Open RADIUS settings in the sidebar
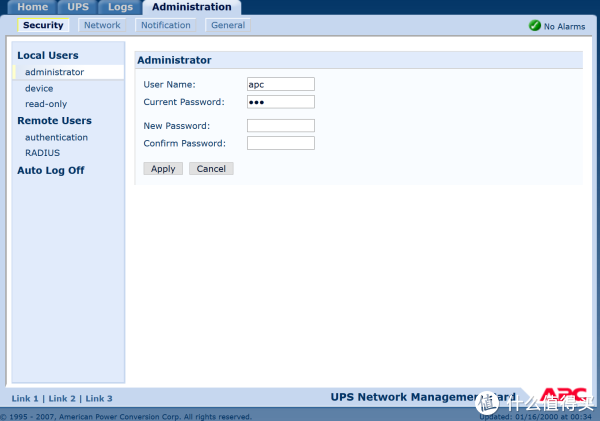The image size is (600, 421). [42, 153]
